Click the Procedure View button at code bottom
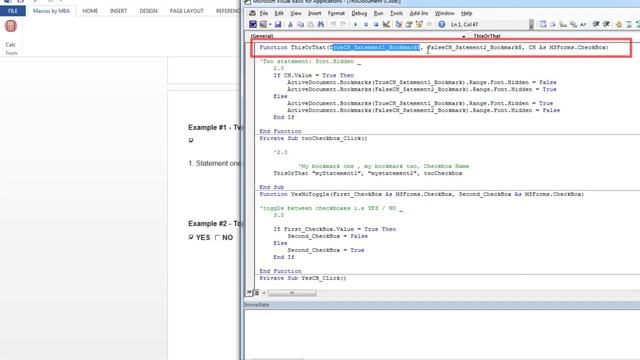Image resolution: width=640 pixels, height=360 pixels. (249, 293)
